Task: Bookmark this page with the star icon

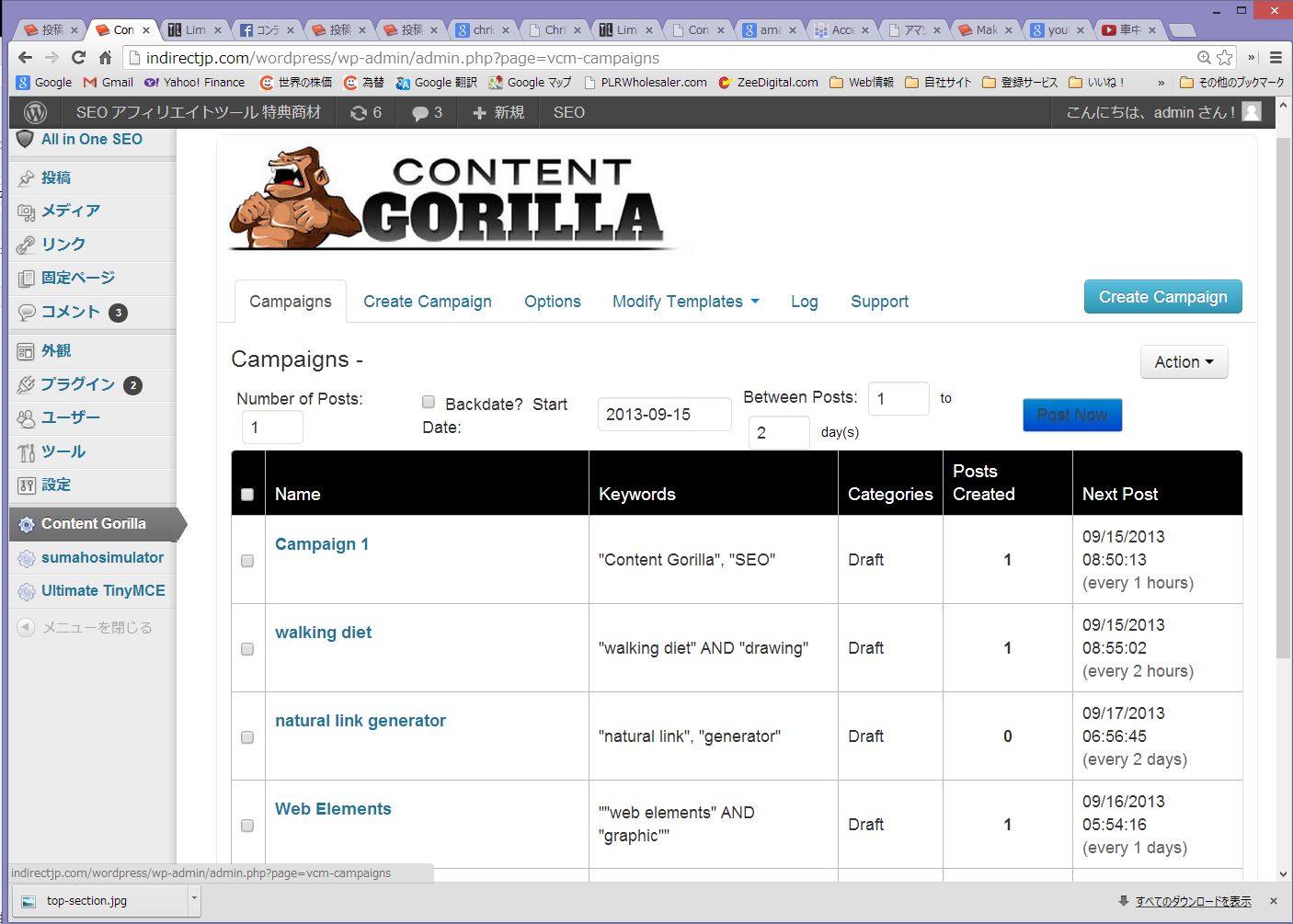Action: click(1224, 57)
